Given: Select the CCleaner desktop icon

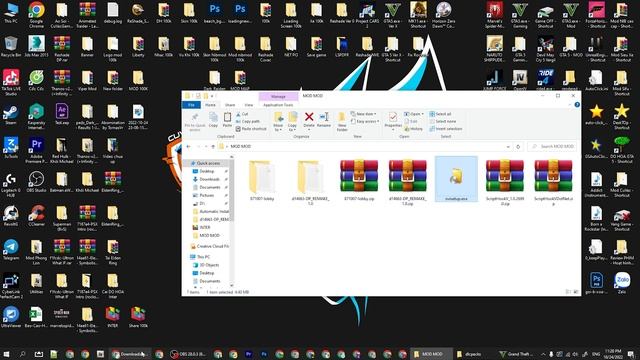Looking at the screenshot, I should (36, 216).
